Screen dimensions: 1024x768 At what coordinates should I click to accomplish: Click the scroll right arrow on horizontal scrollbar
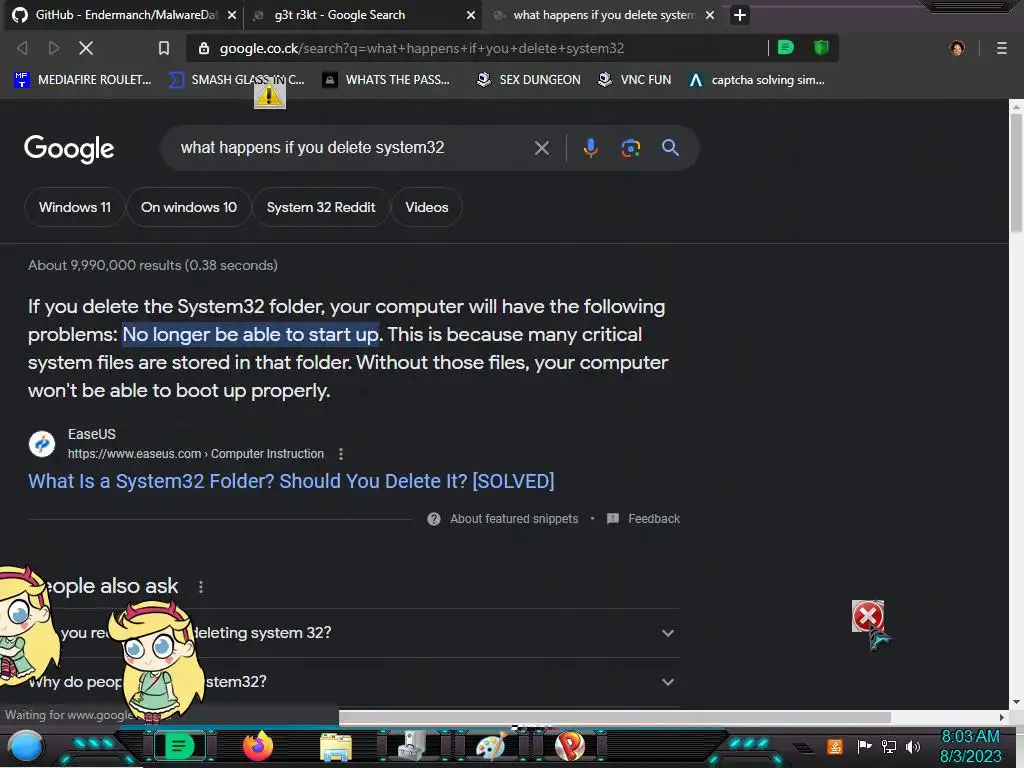point(1002,717)
